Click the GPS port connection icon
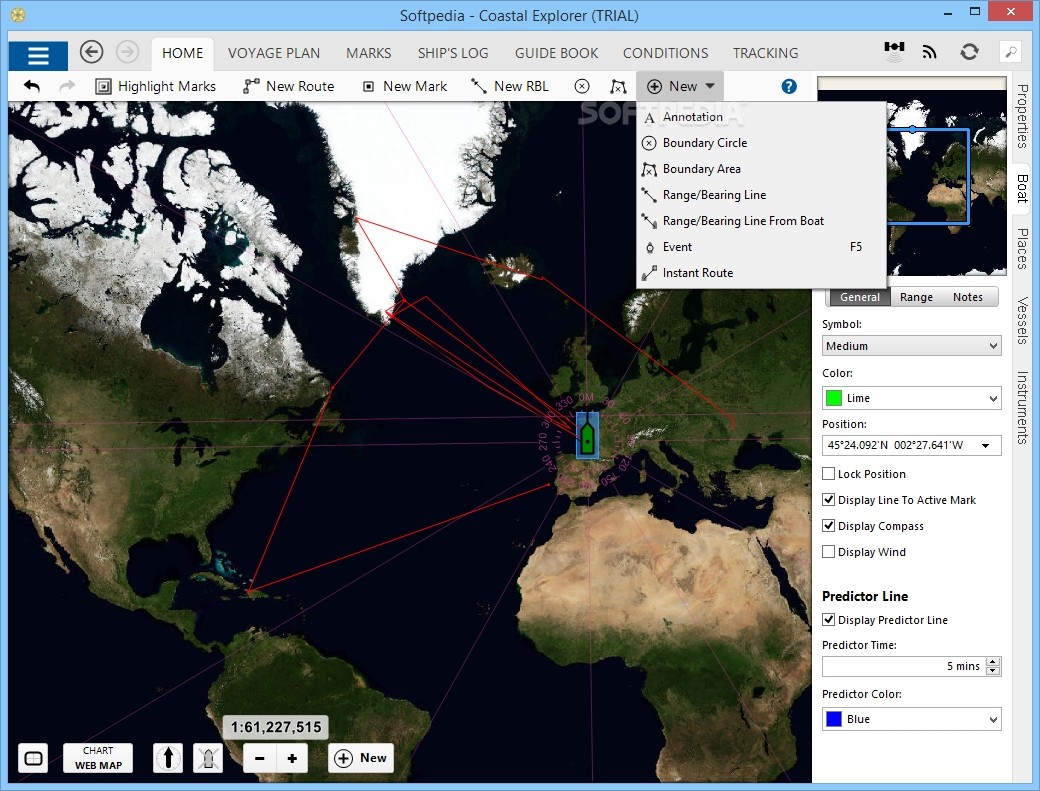This screenshot has width=1040, height=791. 894,50
